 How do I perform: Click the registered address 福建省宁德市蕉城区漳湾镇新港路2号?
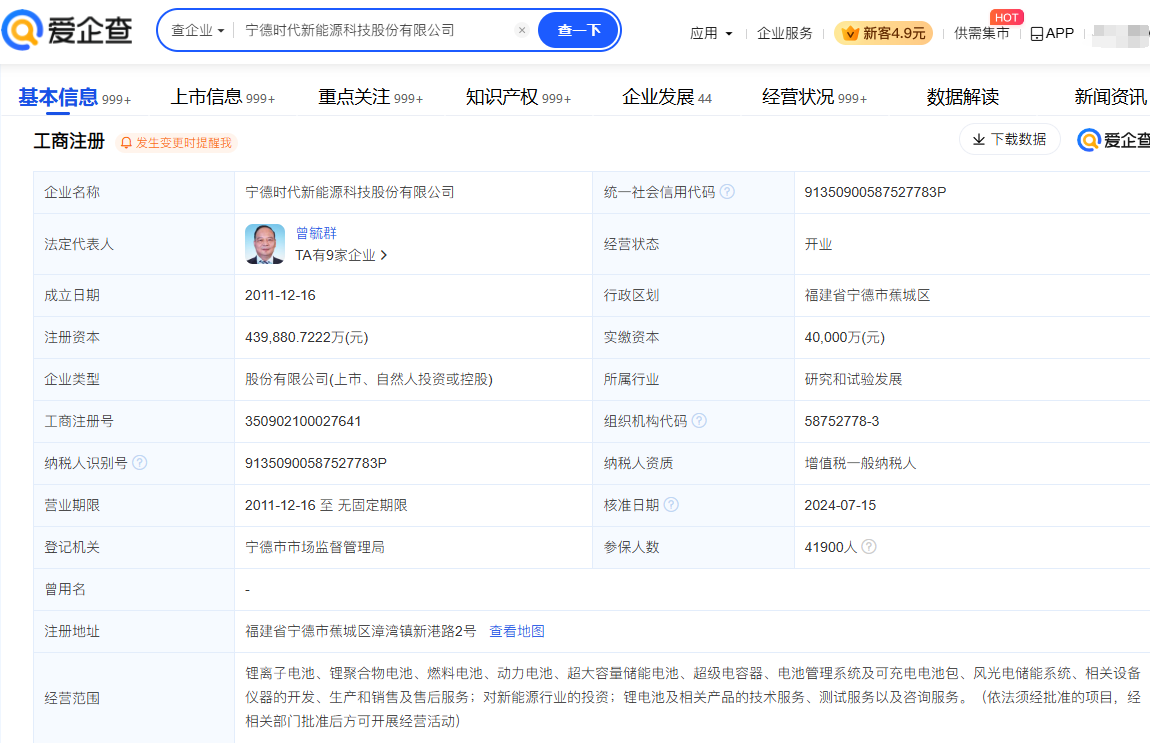361,631
